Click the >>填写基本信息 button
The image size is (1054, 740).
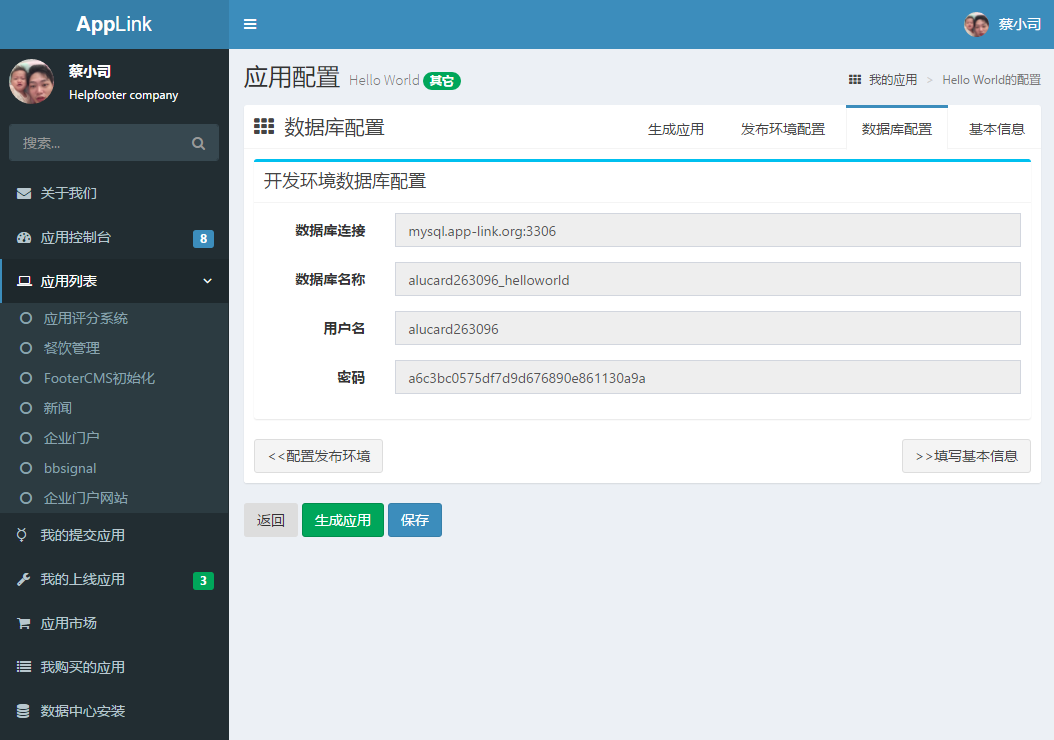click(966, 456)
